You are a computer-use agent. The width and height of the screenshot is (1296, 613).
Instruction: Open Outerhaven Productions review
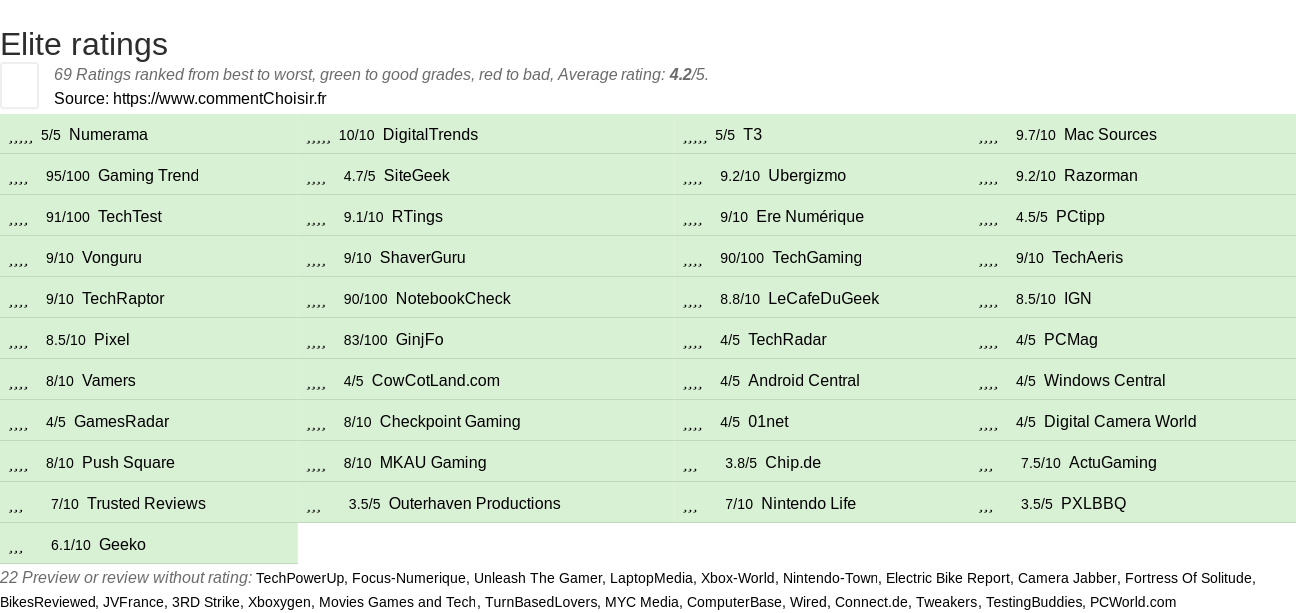[x=475, y=503]
